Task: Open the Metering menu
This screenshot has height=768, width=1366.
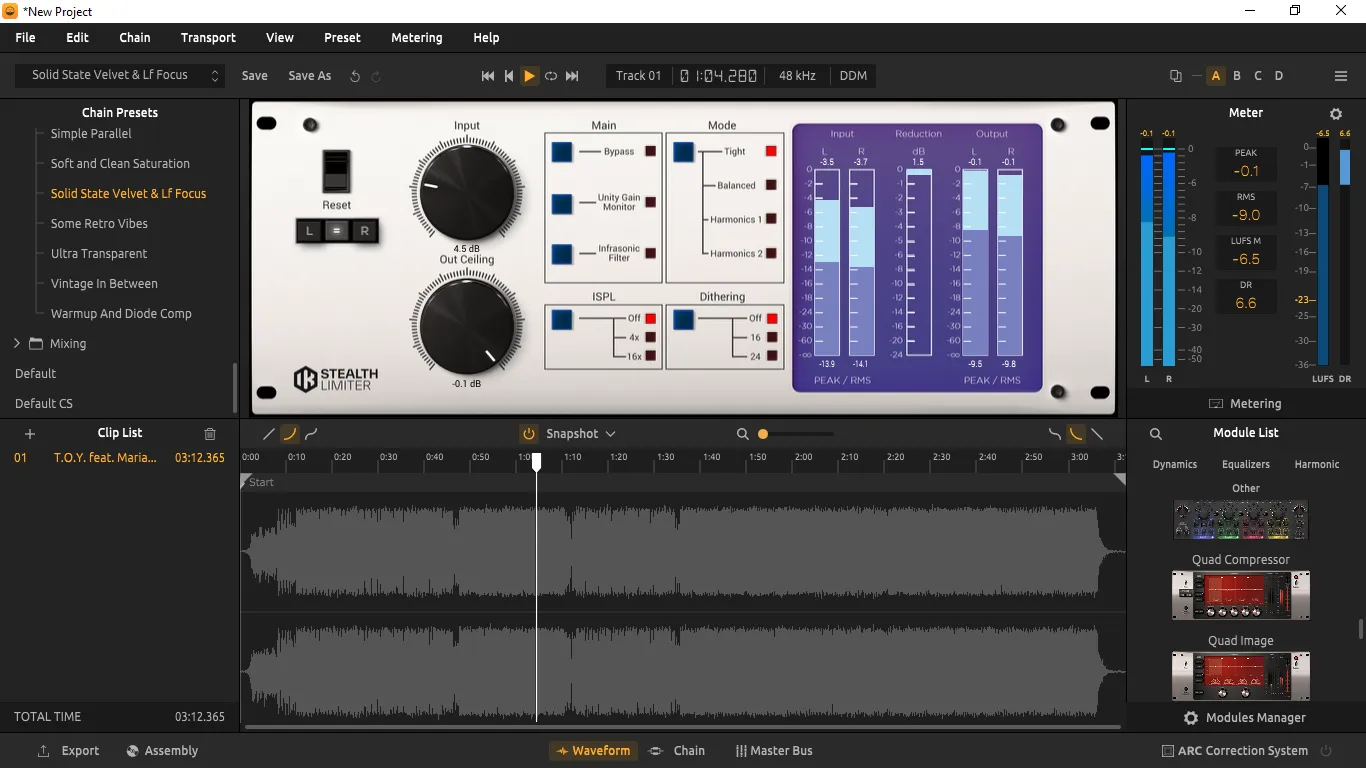Action: 417,38
